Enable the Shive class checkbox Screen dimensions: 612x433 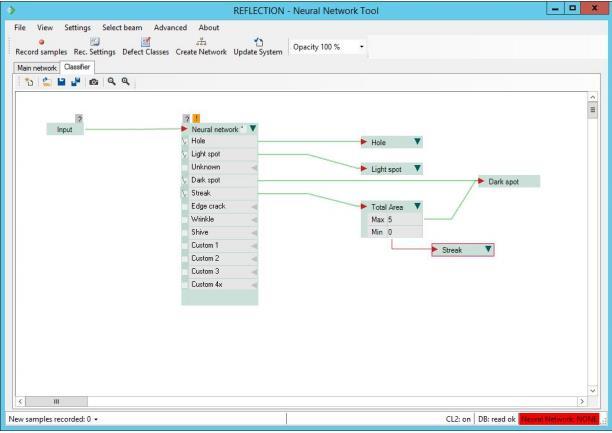click(185, 233)
